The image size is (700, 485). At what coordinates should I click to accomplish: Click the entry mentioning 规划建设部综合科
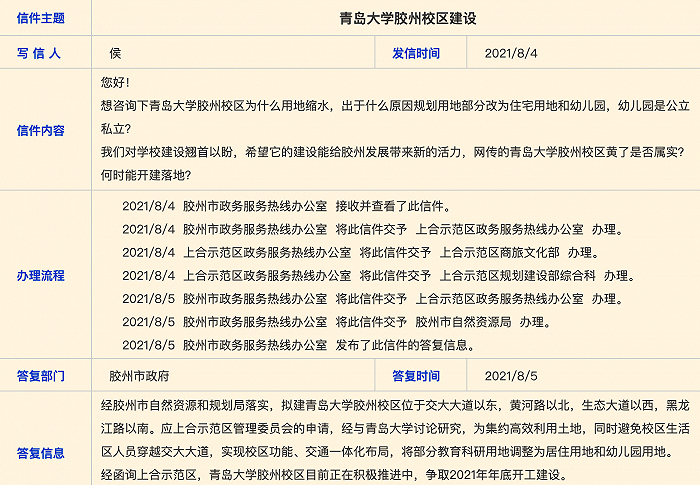(379, 276)
